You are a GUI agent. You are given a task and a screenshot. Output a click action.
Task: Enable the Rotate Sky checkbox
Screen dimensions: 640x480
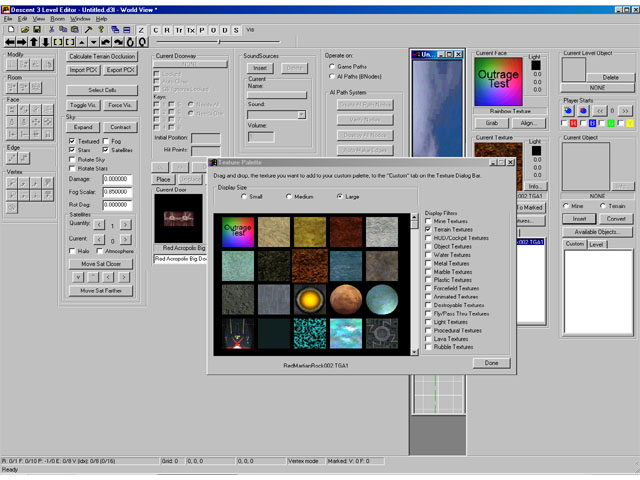(x=72, y=160)
